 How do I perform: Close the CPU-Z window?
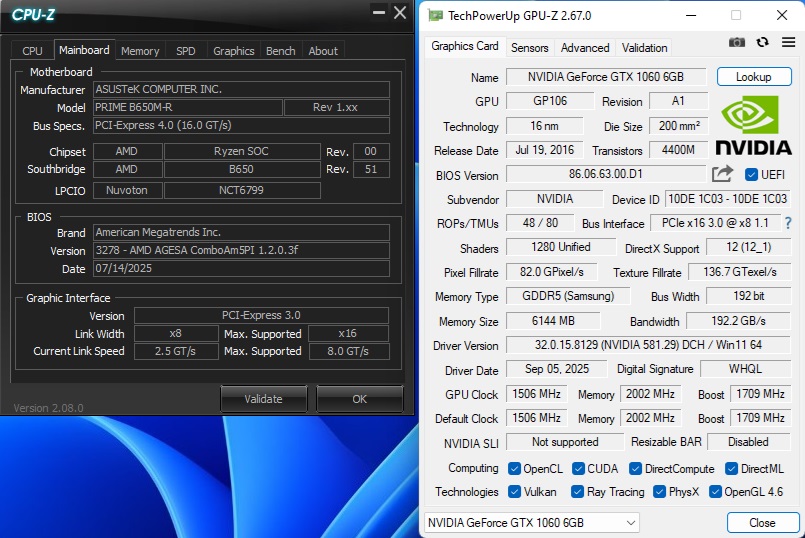point(400,12)
